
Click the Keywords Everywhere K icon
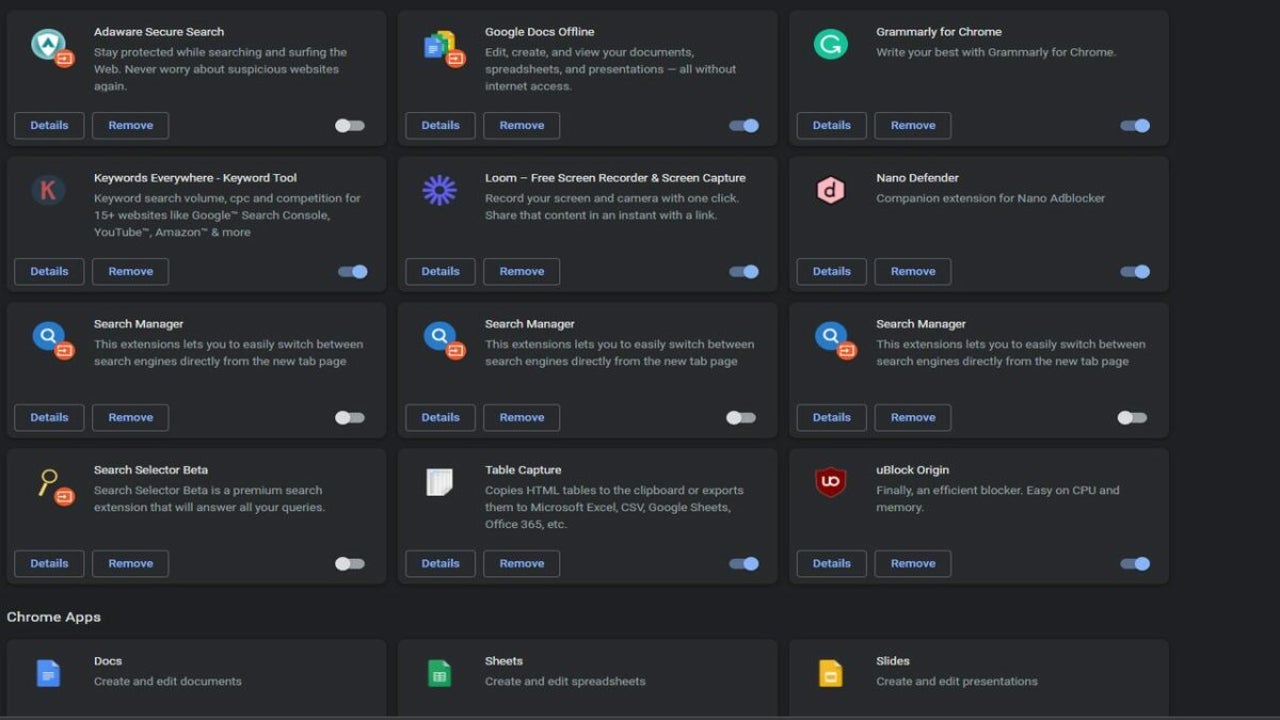pos(48,190)
